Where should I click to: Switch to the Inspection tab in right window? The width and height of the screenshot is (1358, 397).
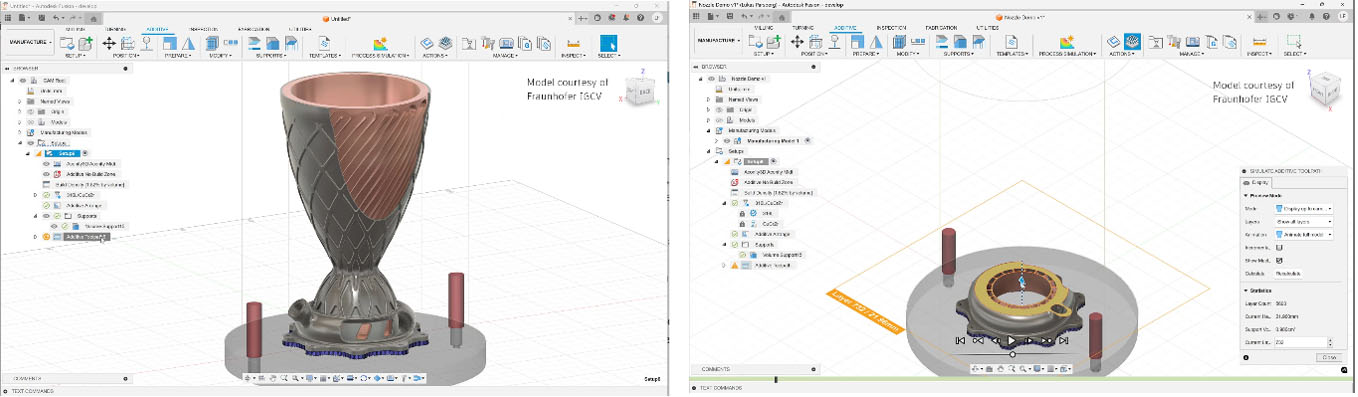click(891, 27)
